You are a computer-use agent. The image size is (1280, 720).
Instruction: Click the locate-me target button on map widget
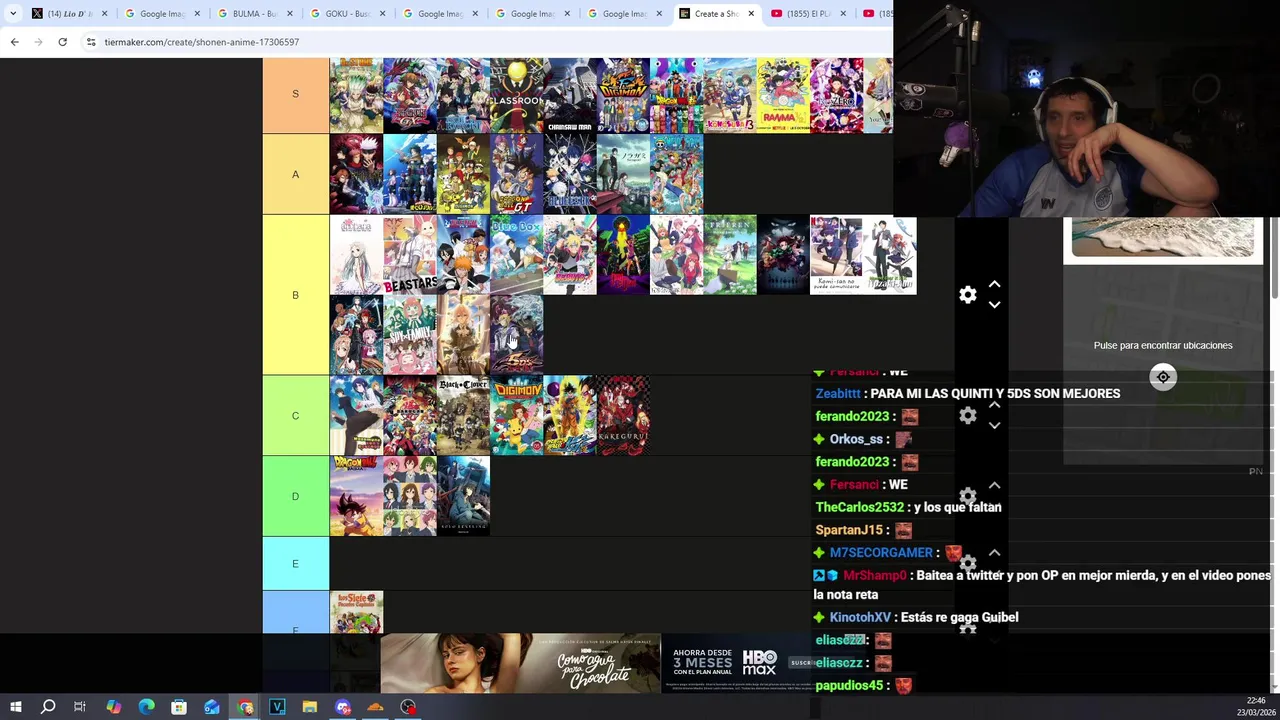[1162, 377]
